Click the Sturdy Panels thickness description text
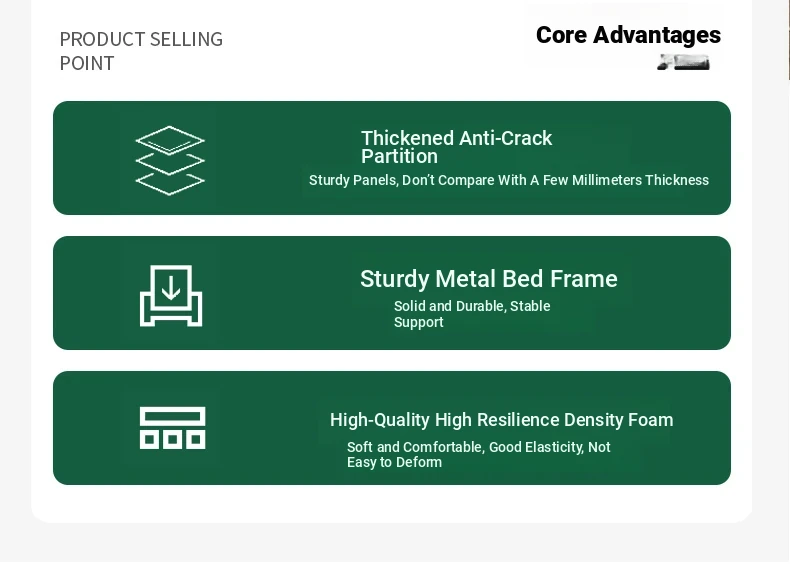The height and width of the screenshot is (587, 790). click(x=509, y=180)
